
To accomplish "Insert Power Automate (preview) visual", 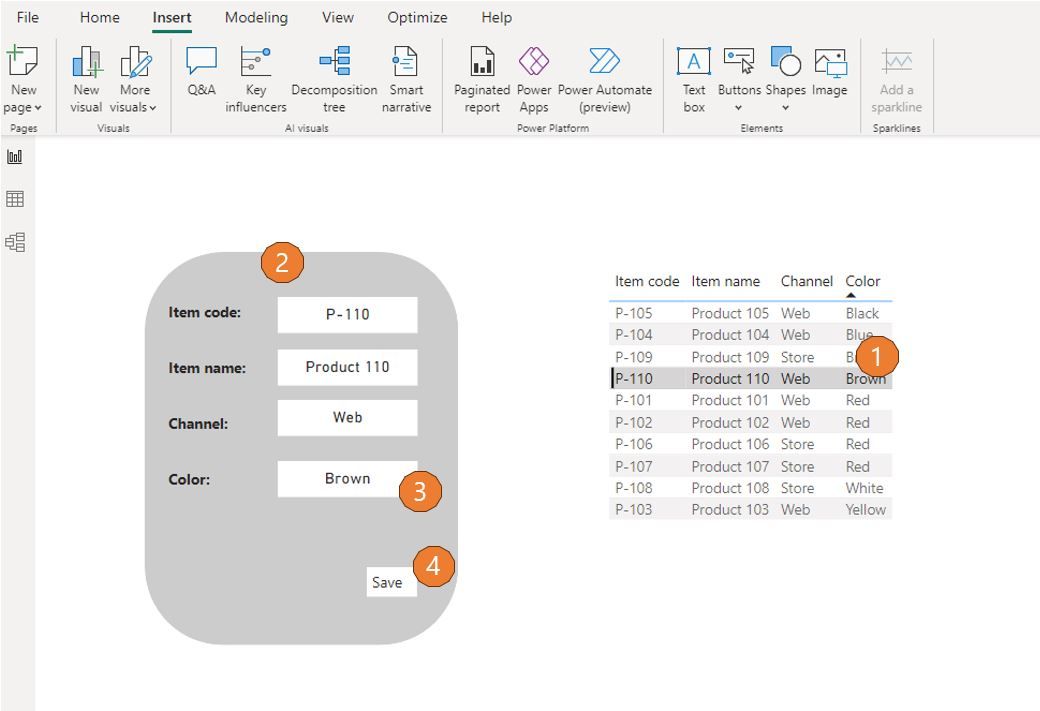I will coord(604,80).
